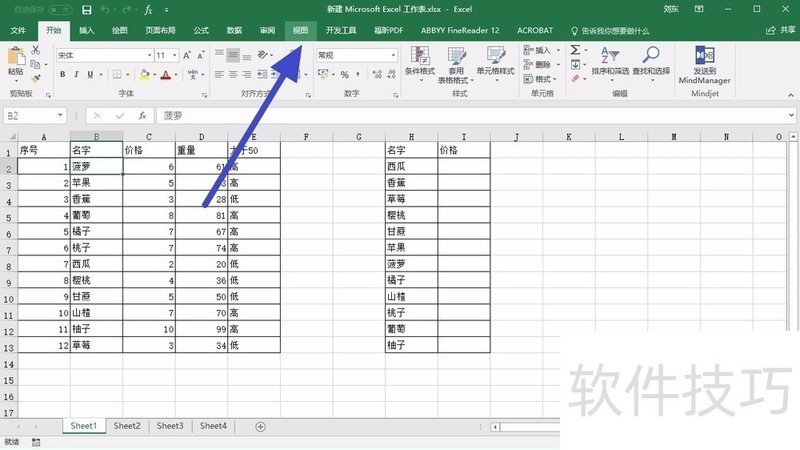
Task: Click the Copy icon
Action: pyautogui.click(x=35, y=64)
